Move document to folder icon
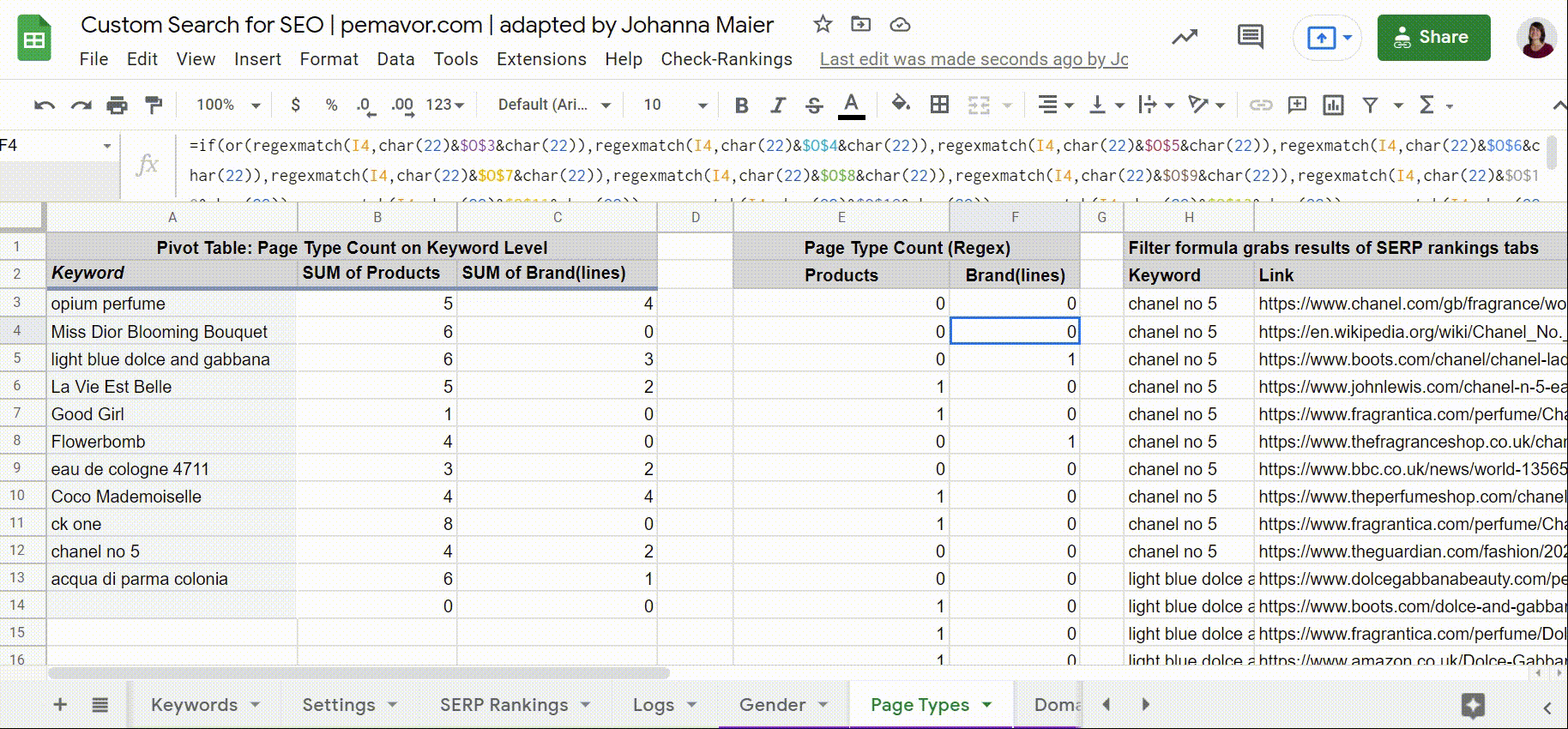The image size is (1568, 729). (x=860, y=24)
